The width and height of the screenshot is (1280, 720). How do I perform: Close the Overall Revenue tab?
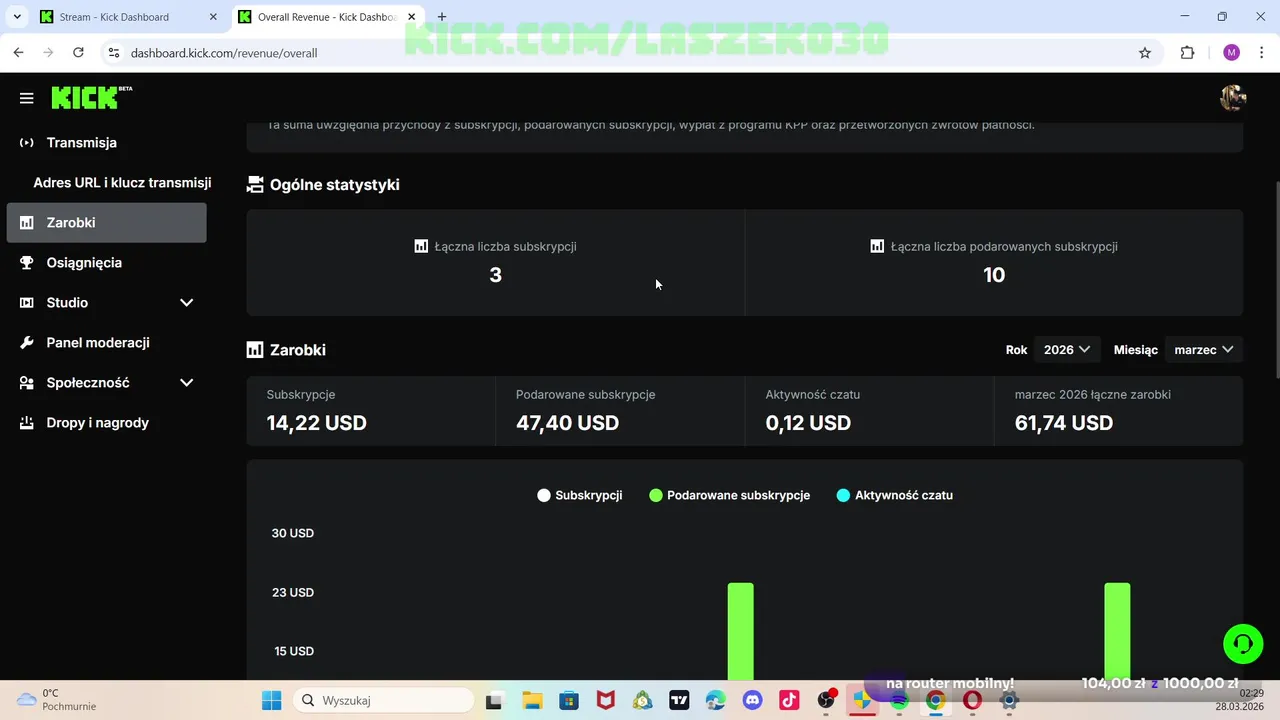click(411, 17)
